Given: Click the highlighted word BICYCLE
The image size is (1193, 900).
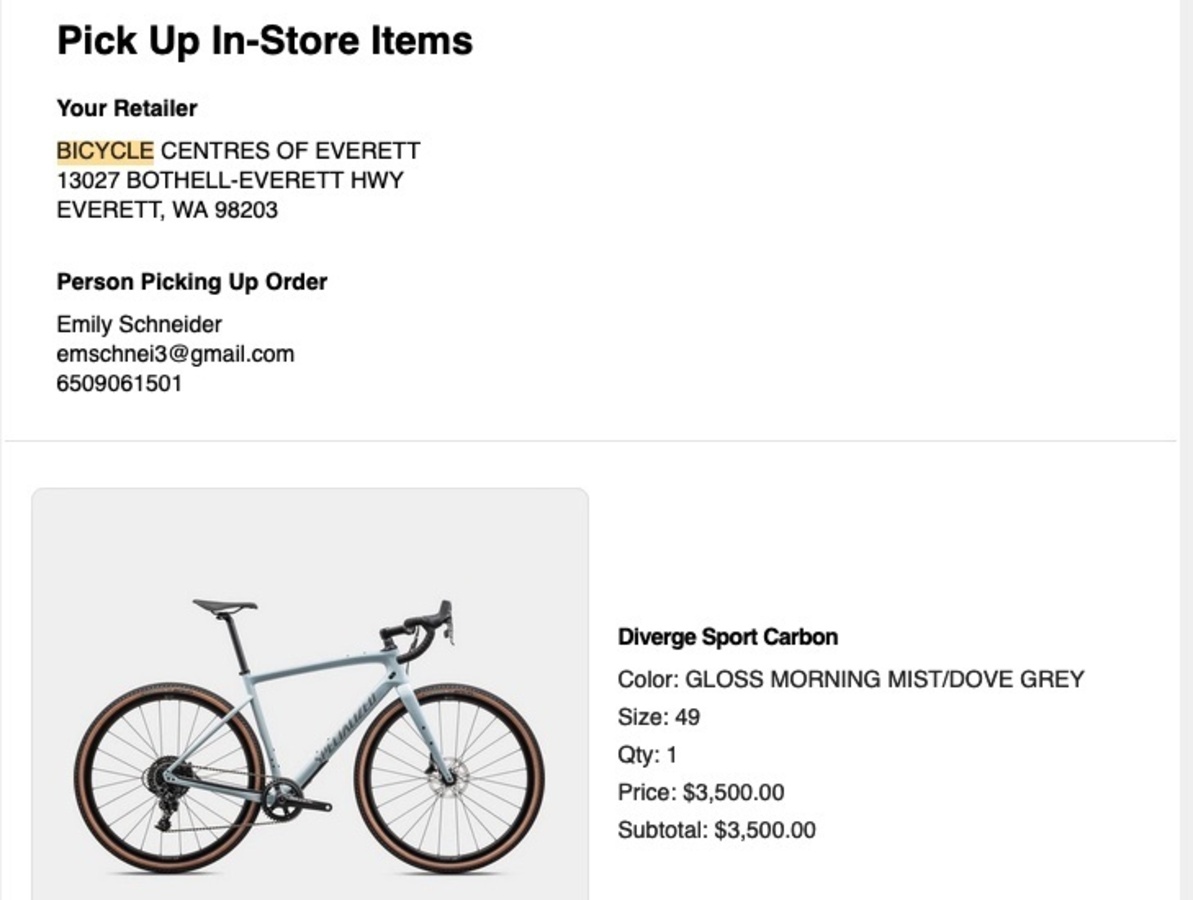Looking at the screenshot, I should [x=105, y=151].
